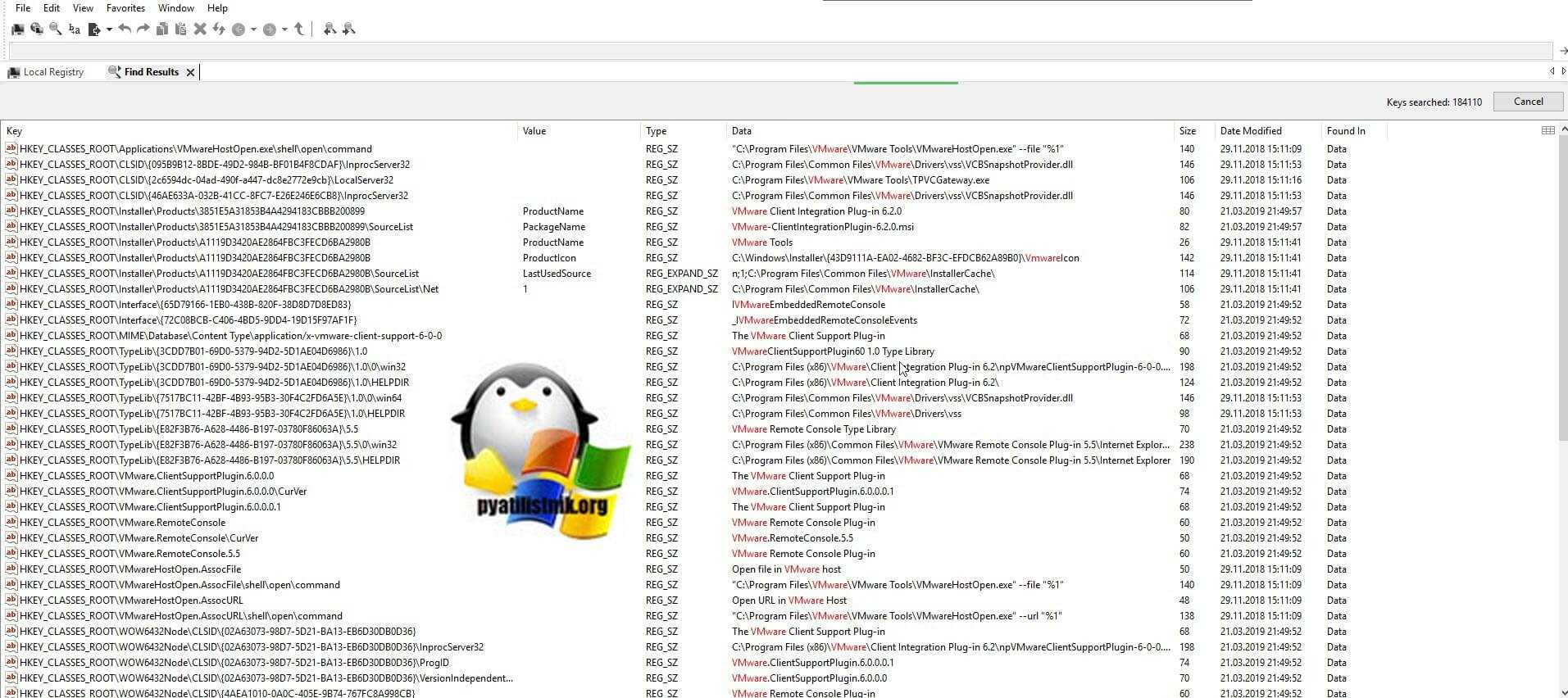Open the Forward button history dropdown
Screen dimensions: 1568x698
coord(284,29)
